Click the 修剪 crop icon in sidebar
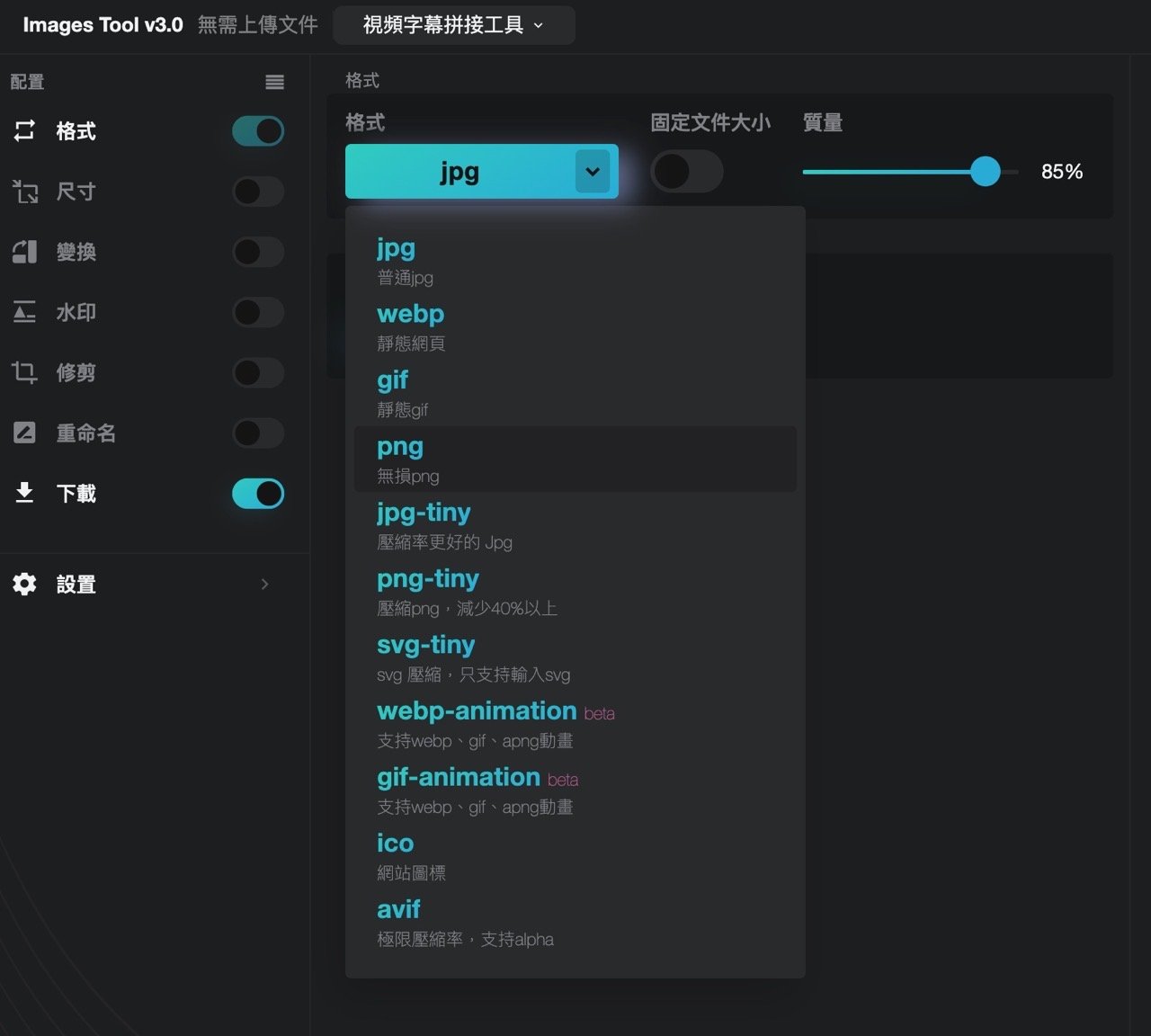The image size is (1151, 1036). tap(24, 372)
